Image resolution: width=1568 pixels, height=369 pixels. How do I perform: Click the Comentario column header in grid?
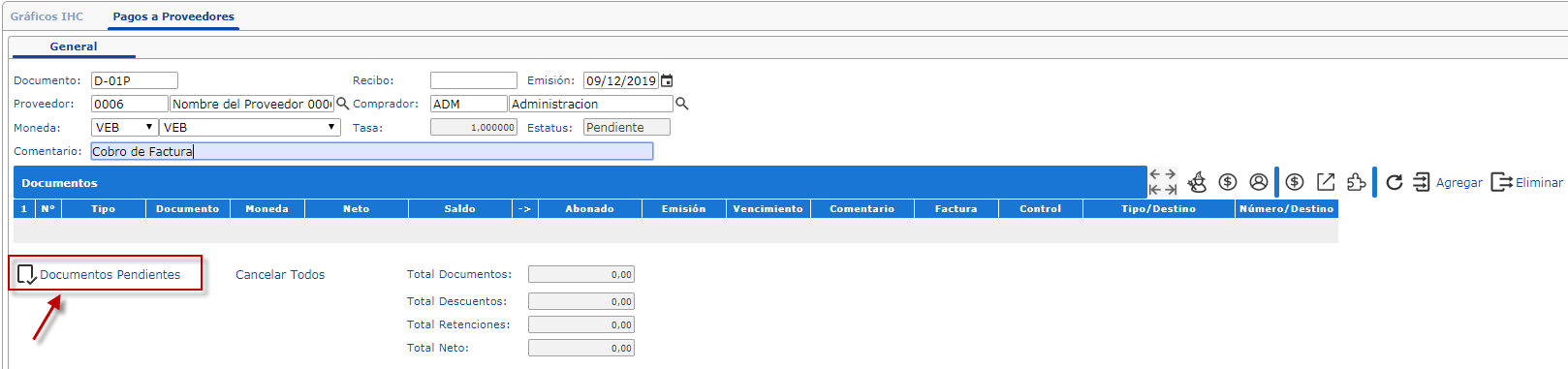pos(862,208)
